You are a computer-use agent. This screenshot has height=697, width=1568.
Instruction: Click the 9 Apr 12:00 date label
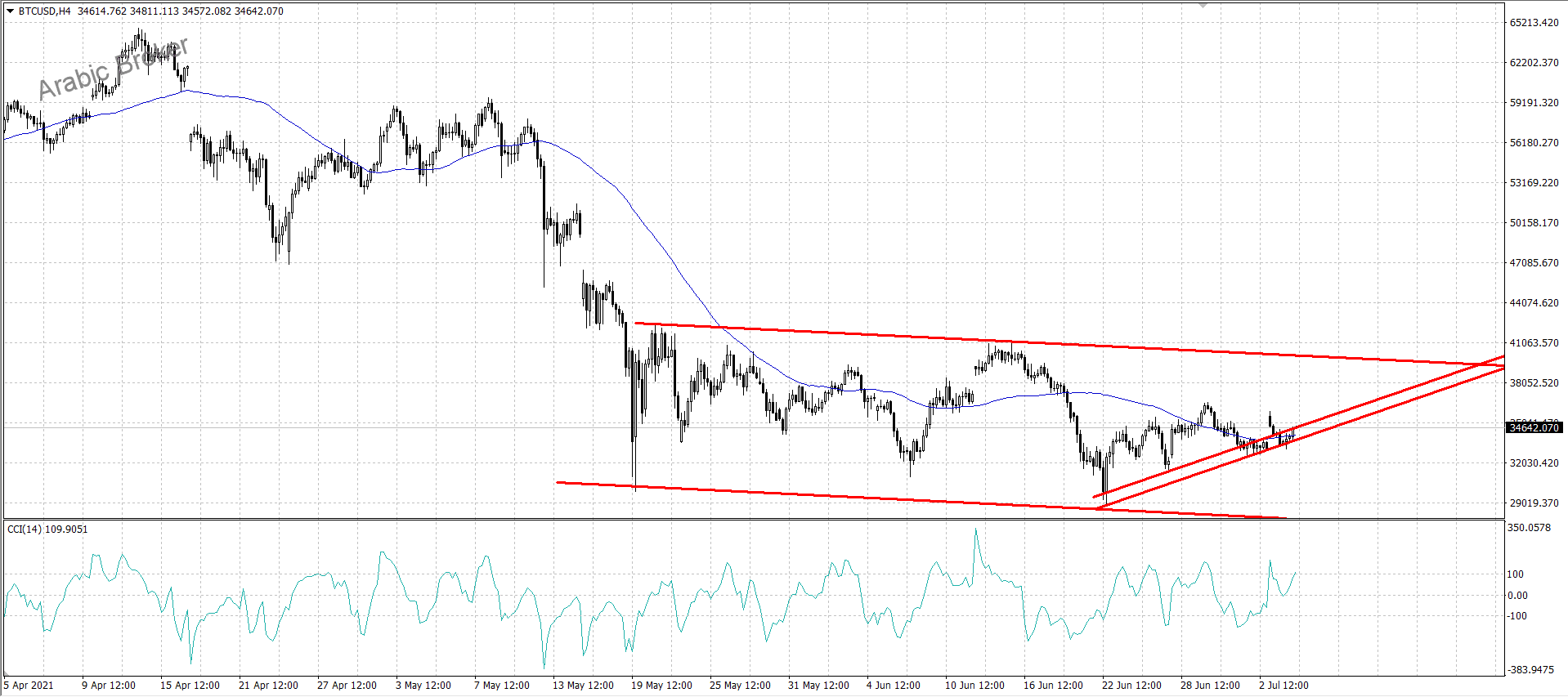tap(109, 686)
